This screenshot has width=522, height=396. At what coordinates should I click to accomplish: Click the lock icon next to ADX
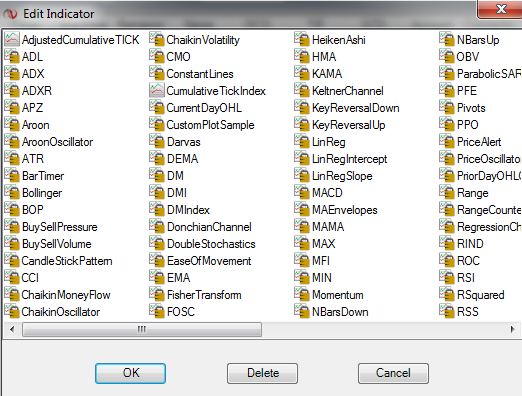point(12,73)
